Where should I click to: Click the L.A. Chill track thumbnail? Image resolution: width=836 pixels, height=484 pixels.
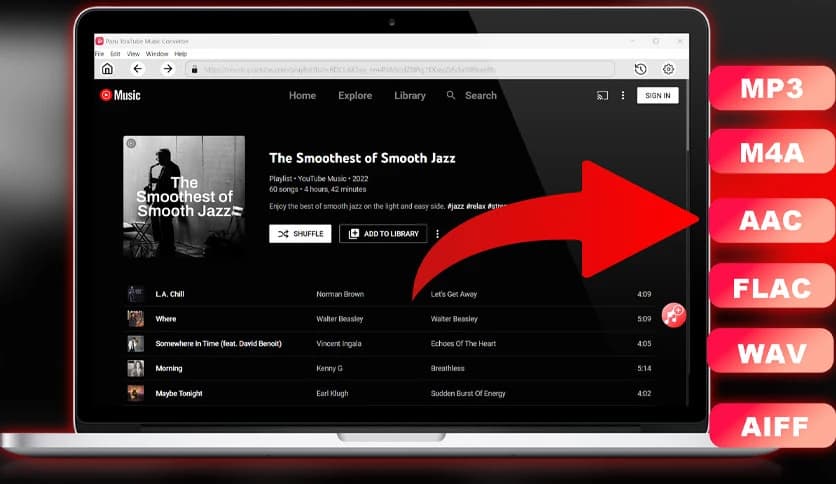(x=135, y=294)
